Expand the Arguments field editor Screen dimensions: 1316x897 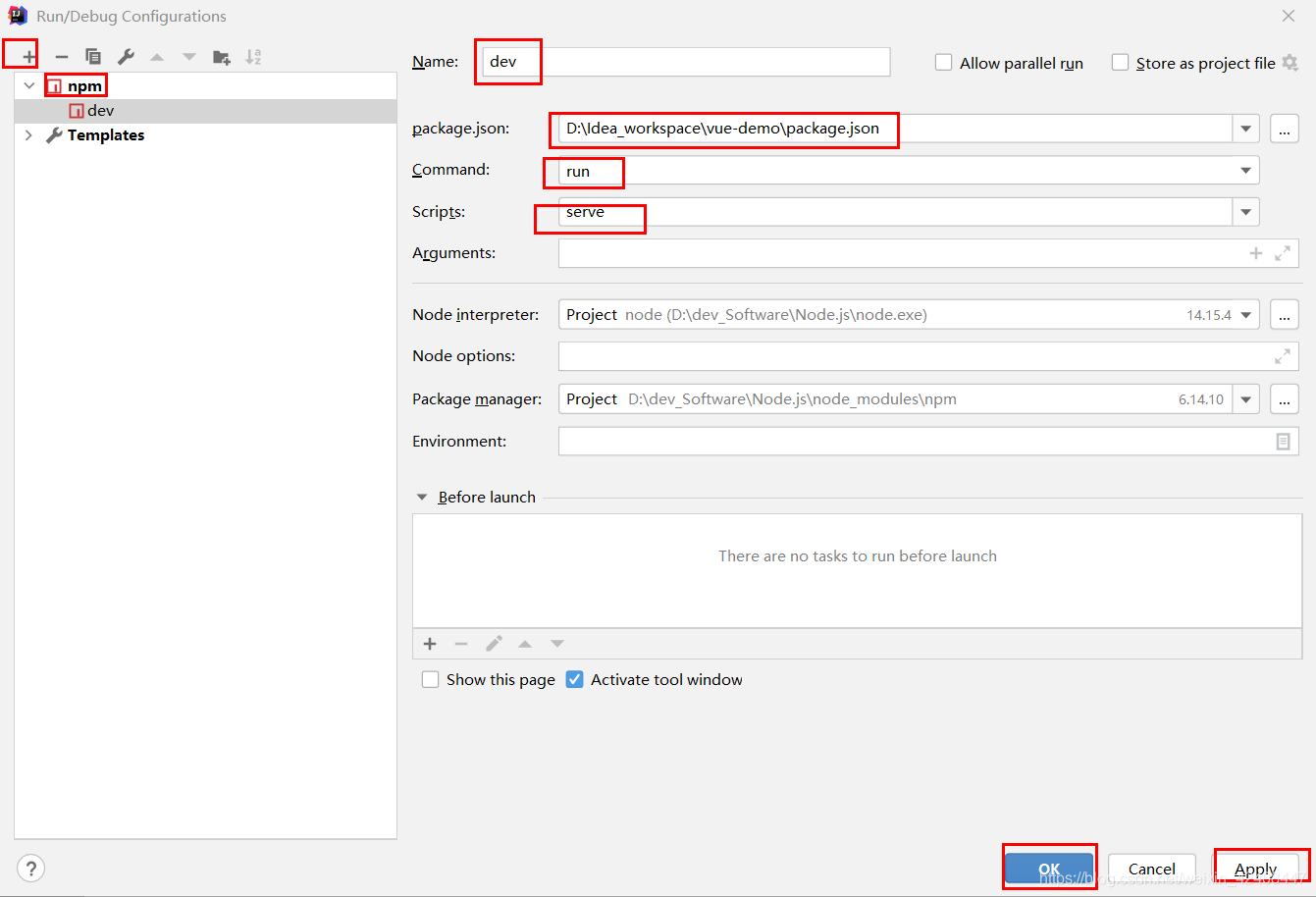click(1283, 253)
